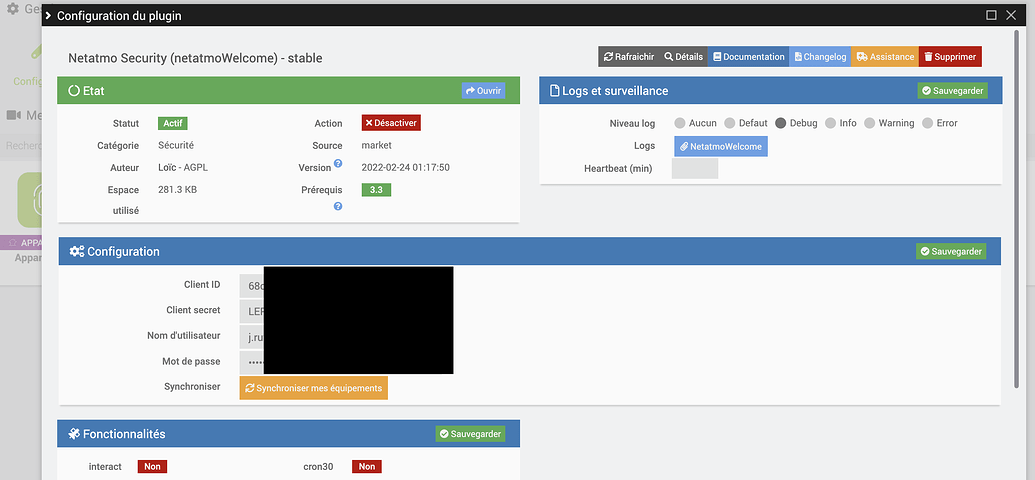1035x480 pixels.
Task: Click the Client ID input field
Action: [252, 285]
